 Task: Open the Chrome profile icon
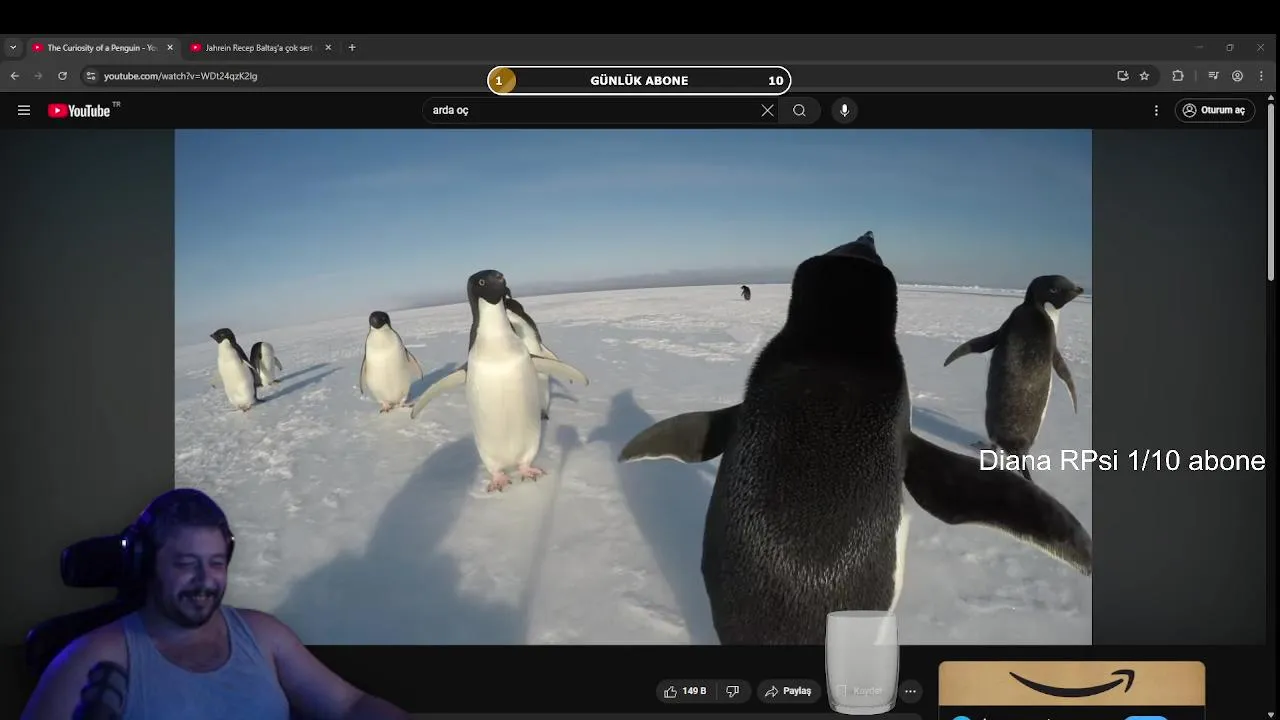[x=1237, y=76]
